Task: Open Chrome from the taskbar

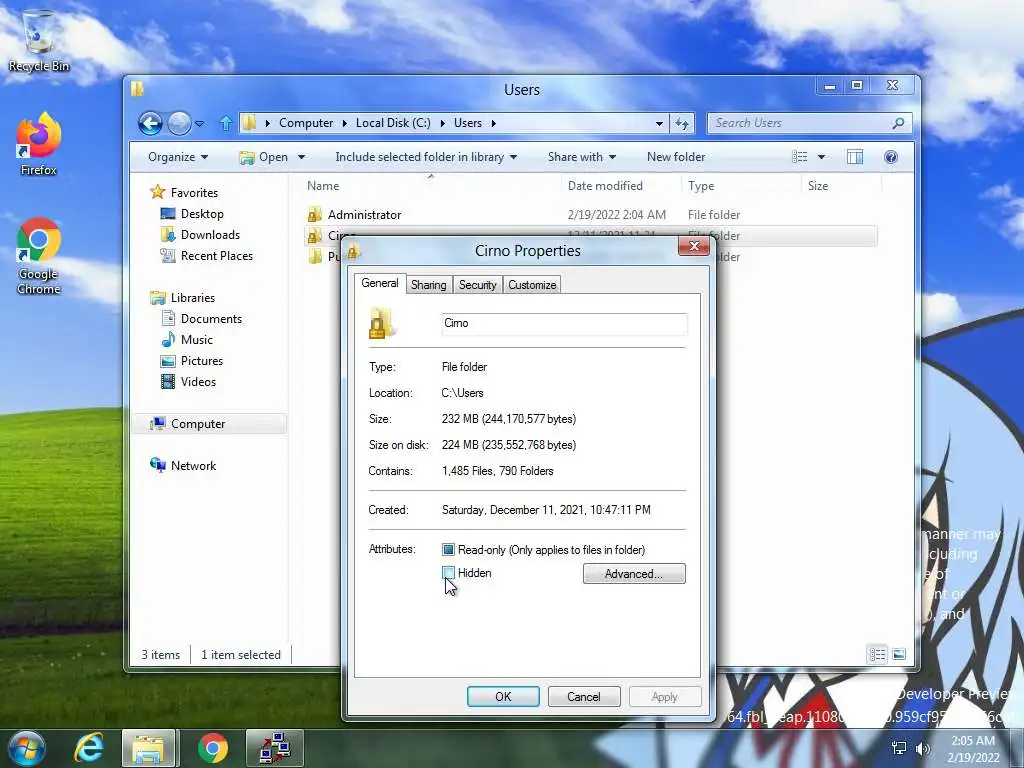Action: click(x=213, y=748)
